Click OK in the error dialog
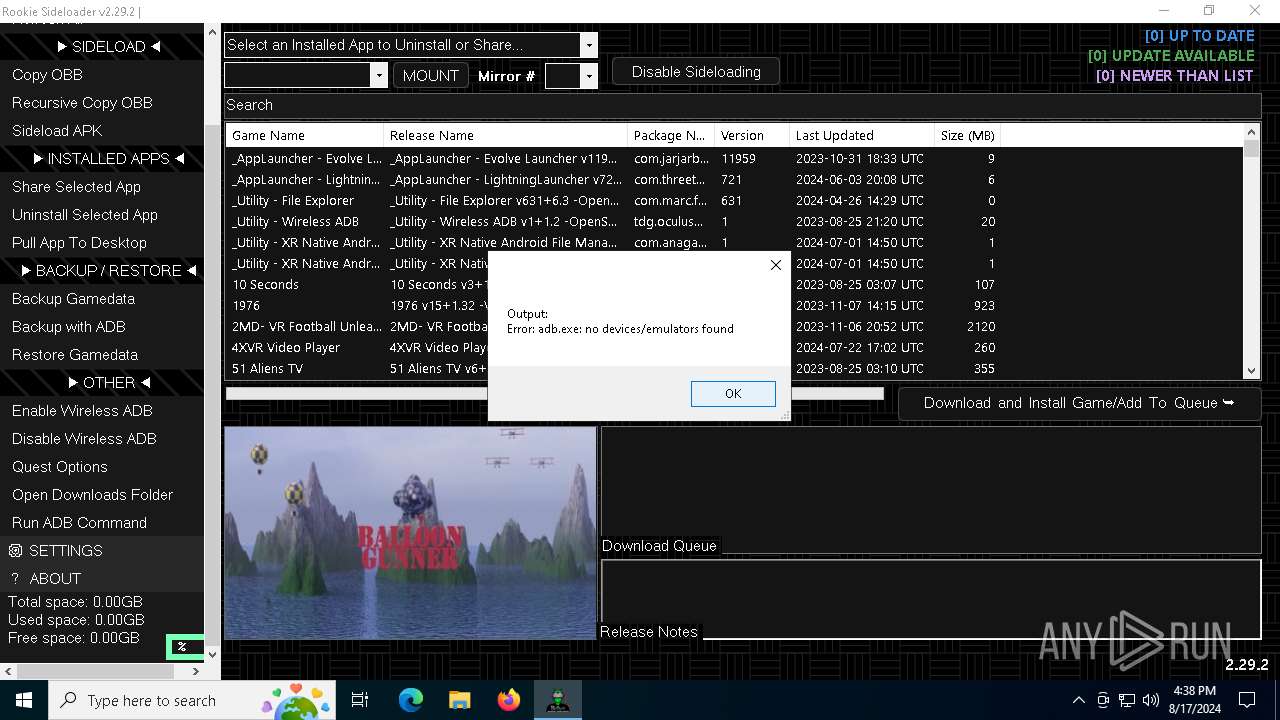Viewport: 1280px width, 720px height. [733, 394]
